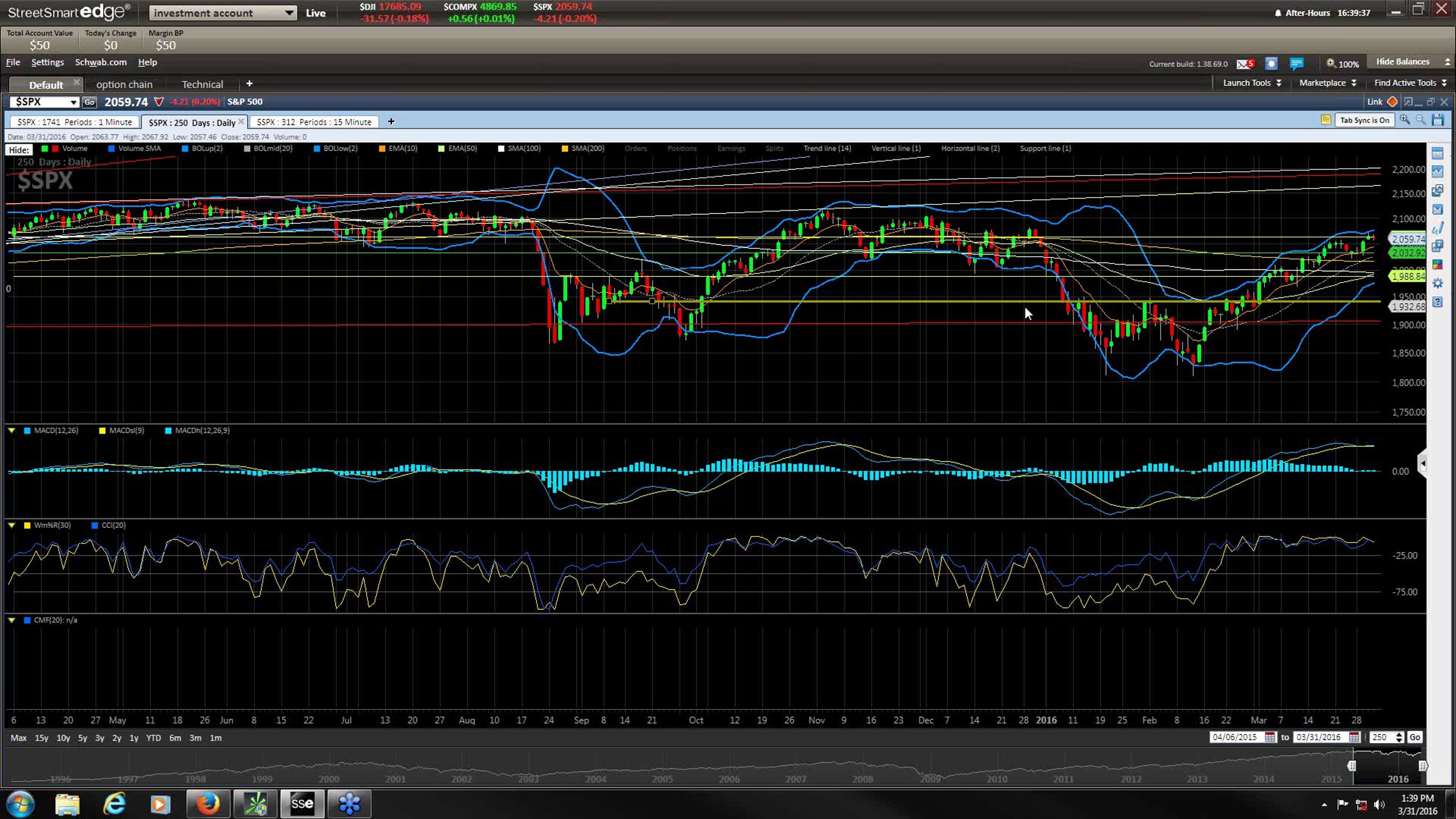
Task: Switch to the option chain tab
Action: tap(124, 84)
